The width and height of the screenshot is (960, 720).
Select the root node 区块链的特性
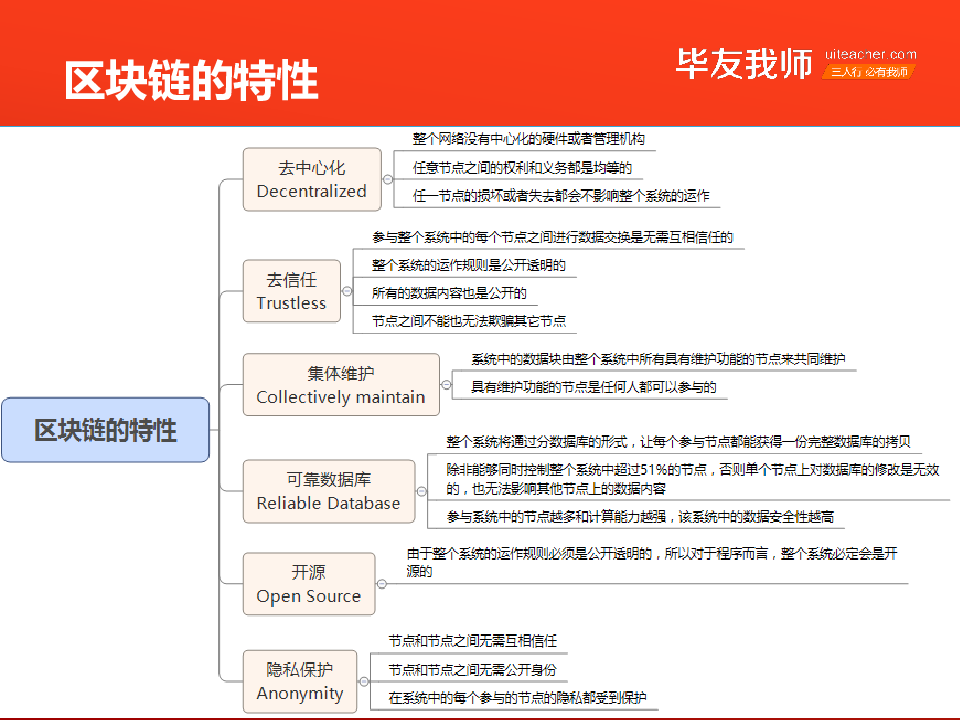(105, 430)
